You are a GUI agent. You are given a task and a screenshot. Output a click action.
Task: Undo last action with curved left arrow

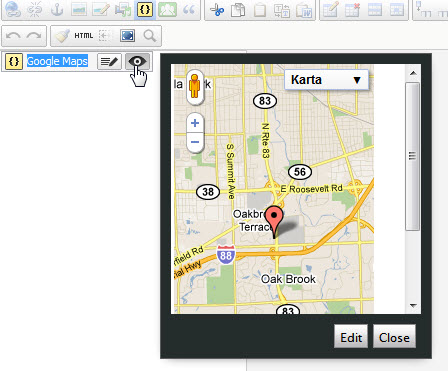14,36
